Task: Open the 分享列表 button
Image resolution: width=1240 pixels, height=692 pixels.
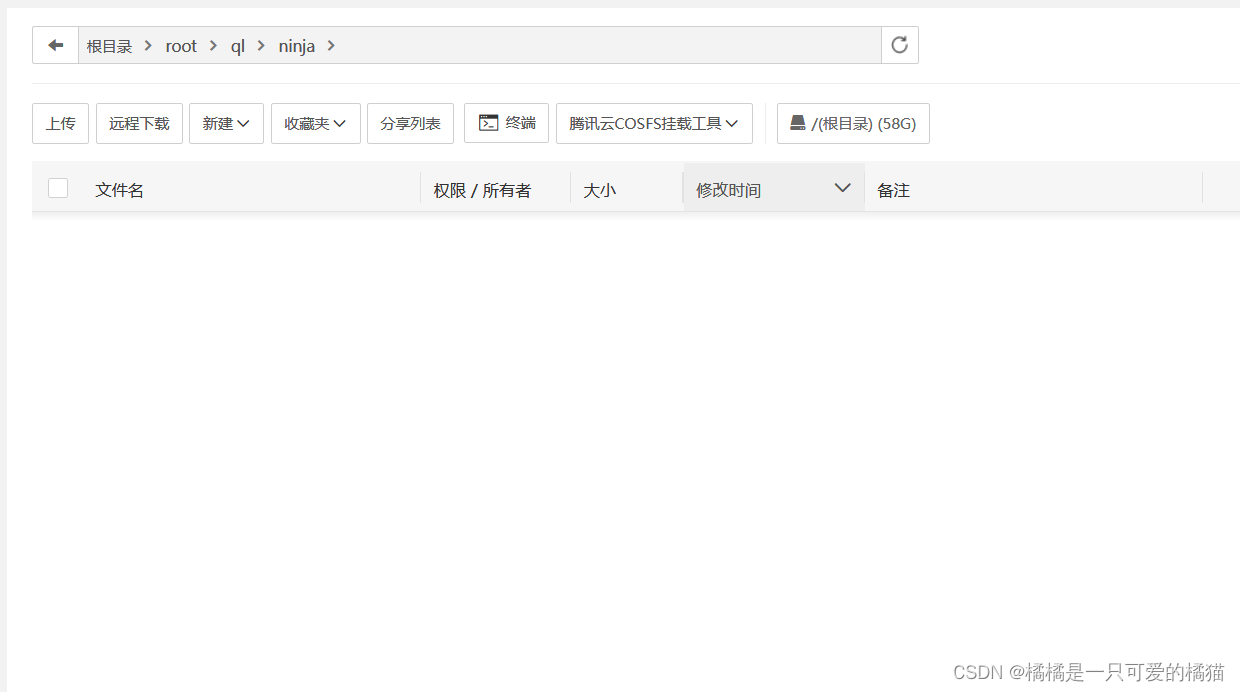Action: (x=410, y=123)
